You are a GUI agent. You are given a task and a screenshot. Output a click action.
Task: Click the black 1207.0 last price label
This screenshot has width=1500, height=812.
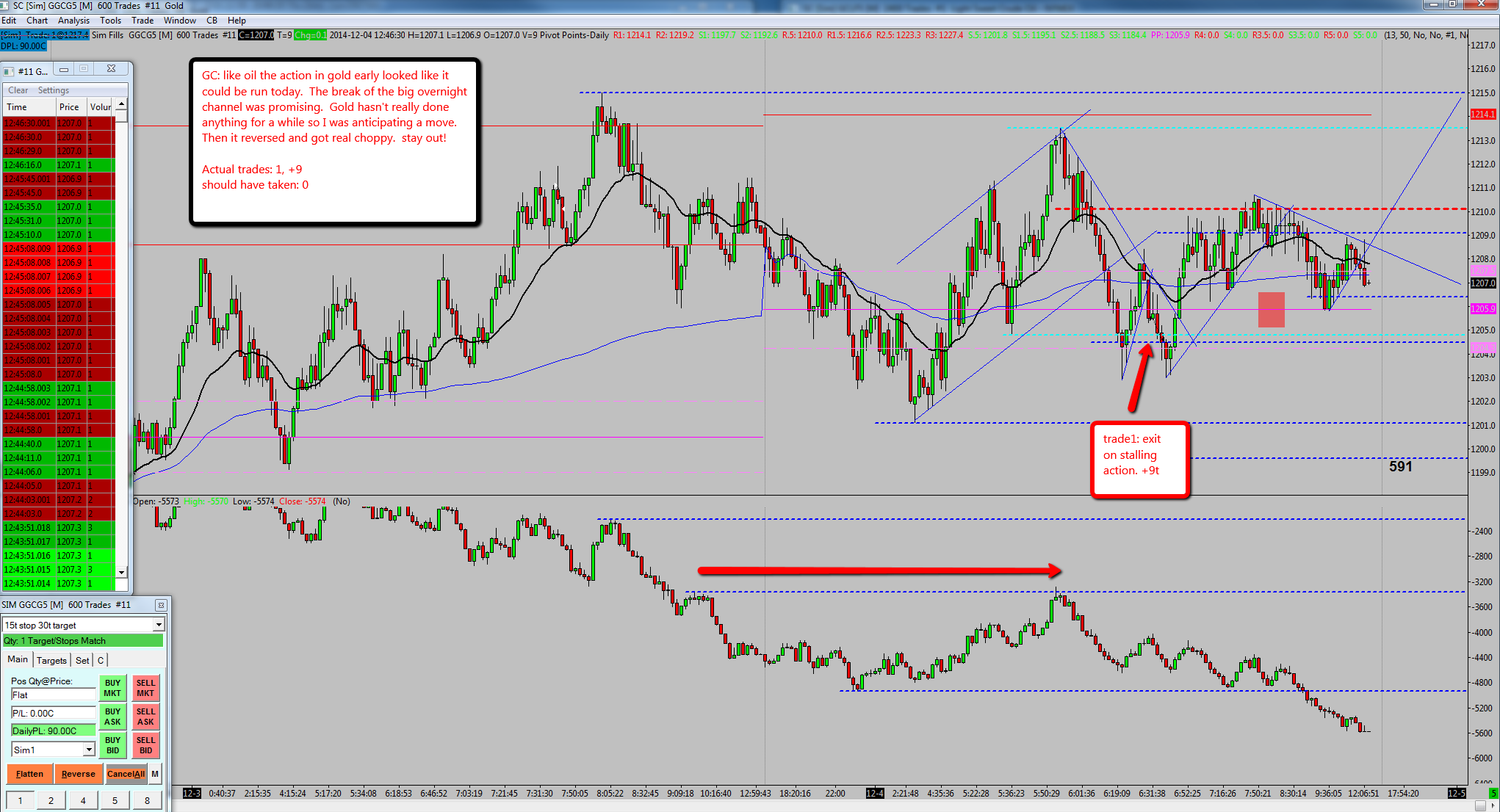click(1482, 283)
